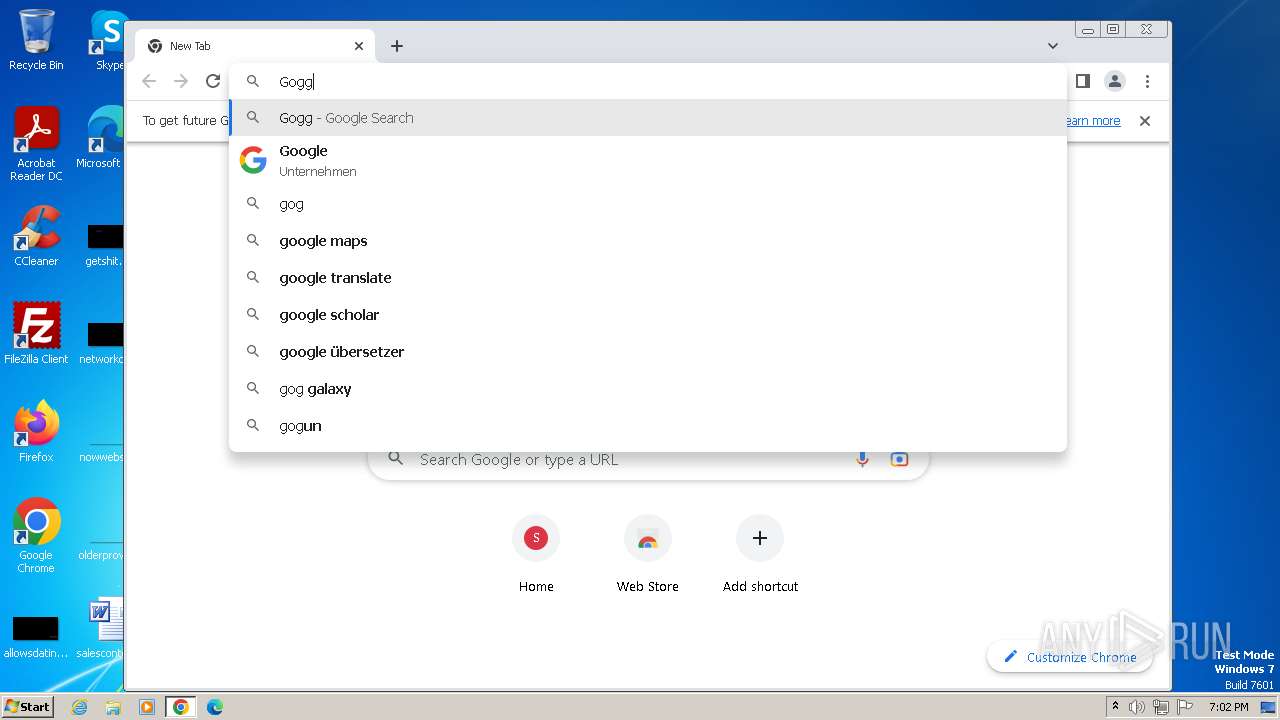Screen dimensions: 1280x720
Task: Select the Microsoft Edge desktop icon
Action: click(102, 138)
